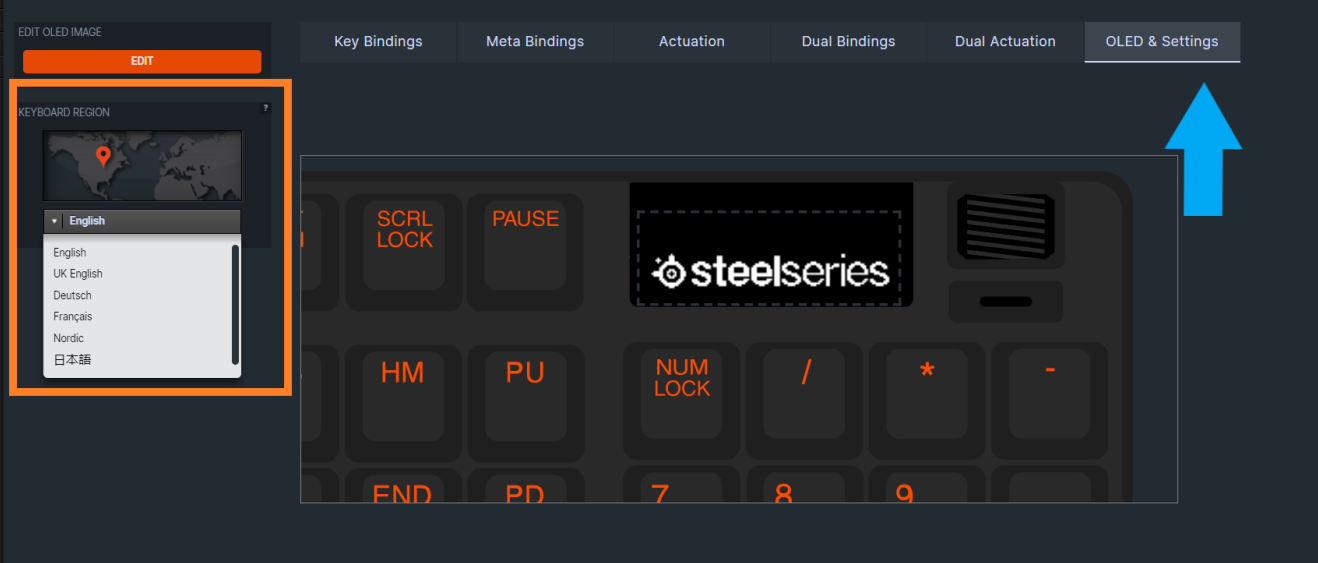The height and width of the screenshot is (563, 1318).
Task: Select UK English from the region list
Action: [x=78, y=274]
